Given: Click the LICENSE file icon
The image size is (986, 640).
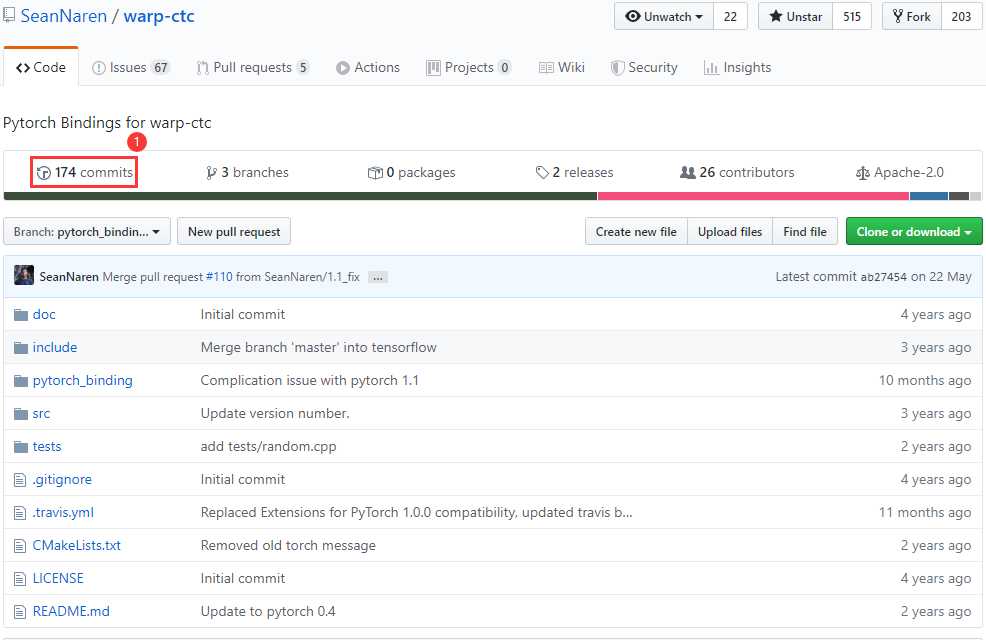Looking at the screenshot, I should click(x=19, y=578).
